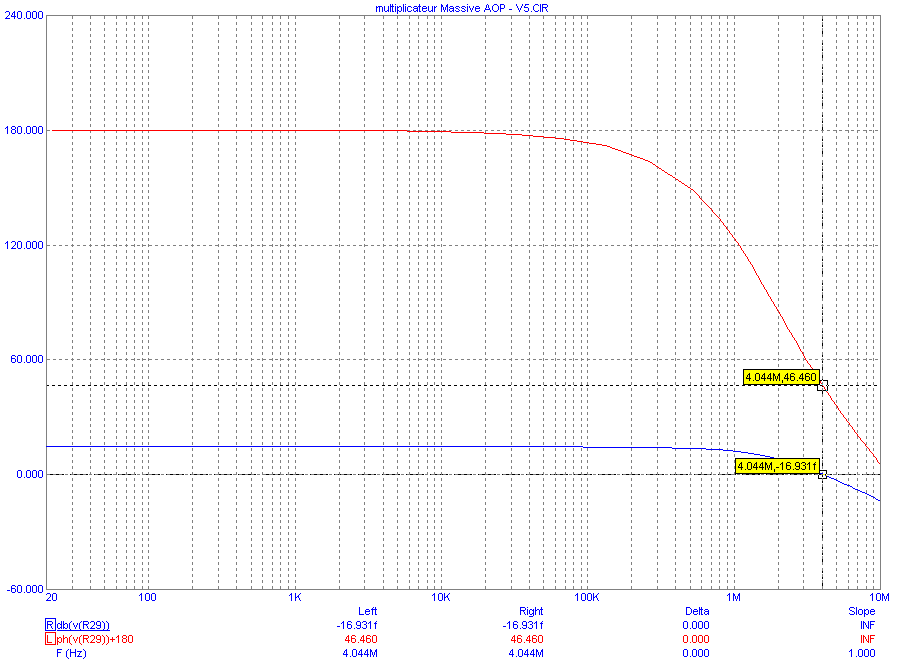The height and width of the screenshot is (665, 910).
Task: Click the plot title multiplicateur Massive AOP - V5.CIR
Action: click(x=461, y=8)
